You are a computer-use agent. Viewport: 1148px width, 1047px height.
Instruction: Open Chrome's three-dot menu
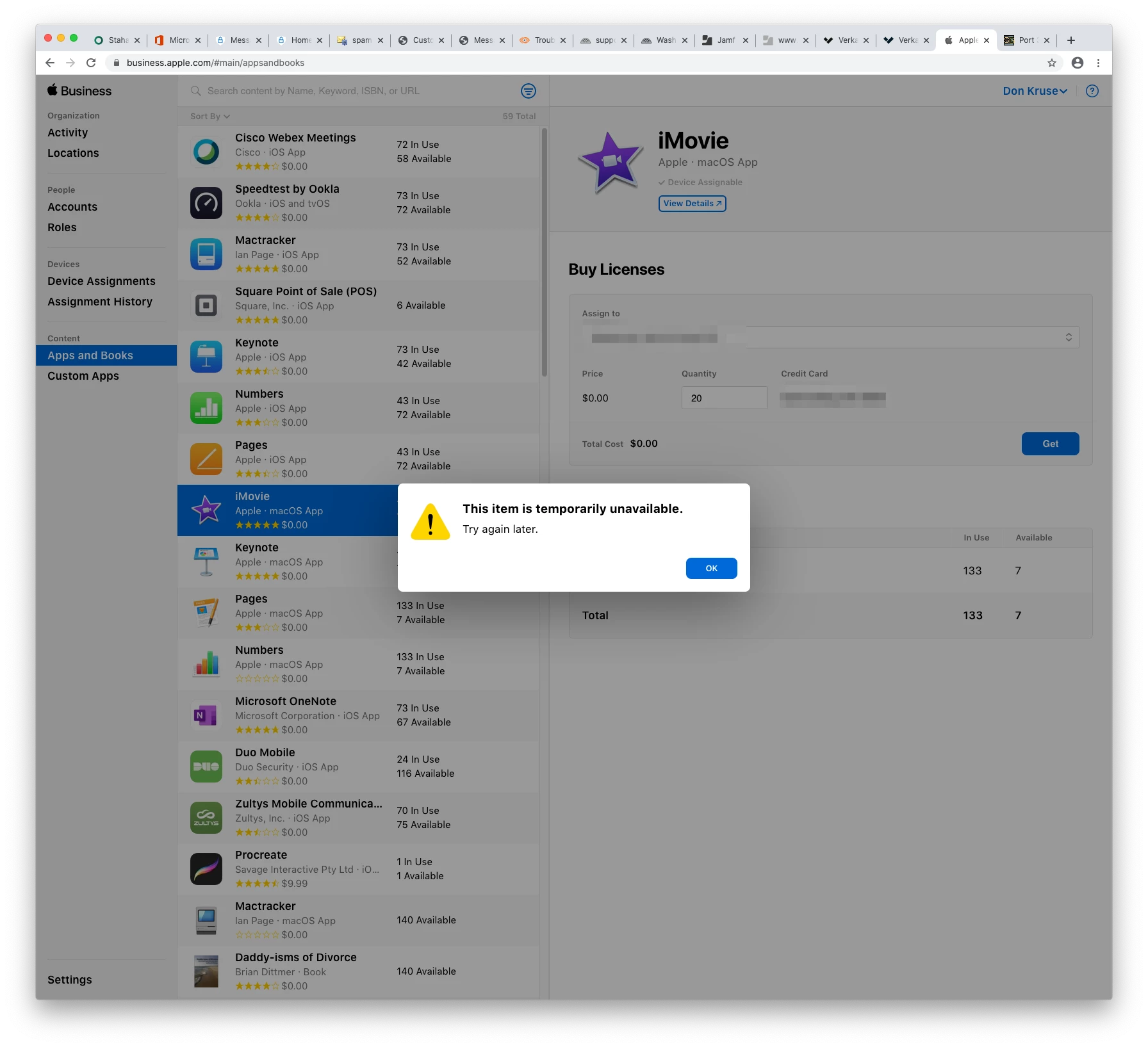pyautogui.click(x=1098, y=63)
